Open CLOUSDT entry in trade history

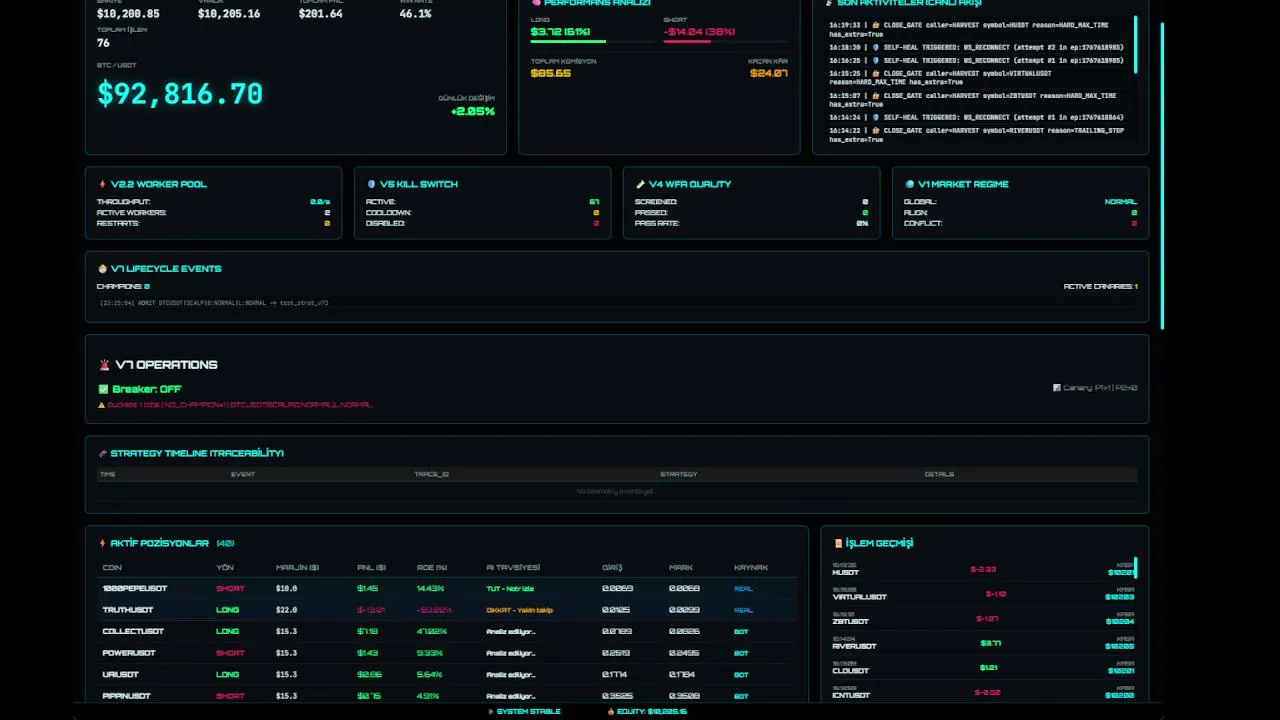coord(985,667)
